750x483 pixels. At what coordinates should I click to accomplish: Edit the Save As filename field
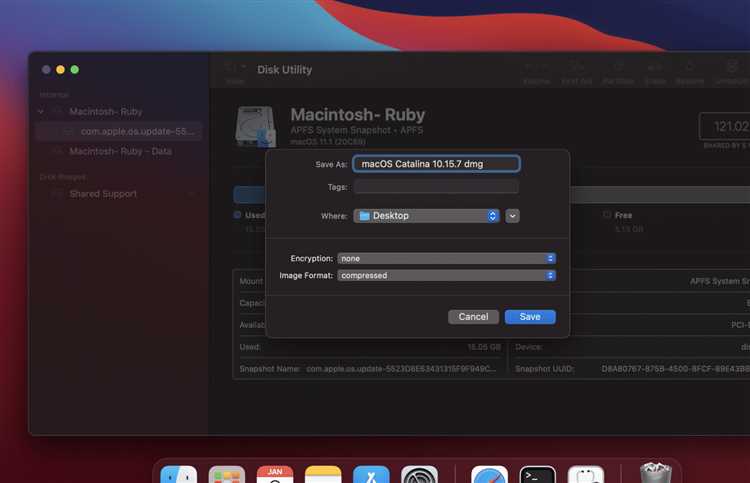point(436,164)
